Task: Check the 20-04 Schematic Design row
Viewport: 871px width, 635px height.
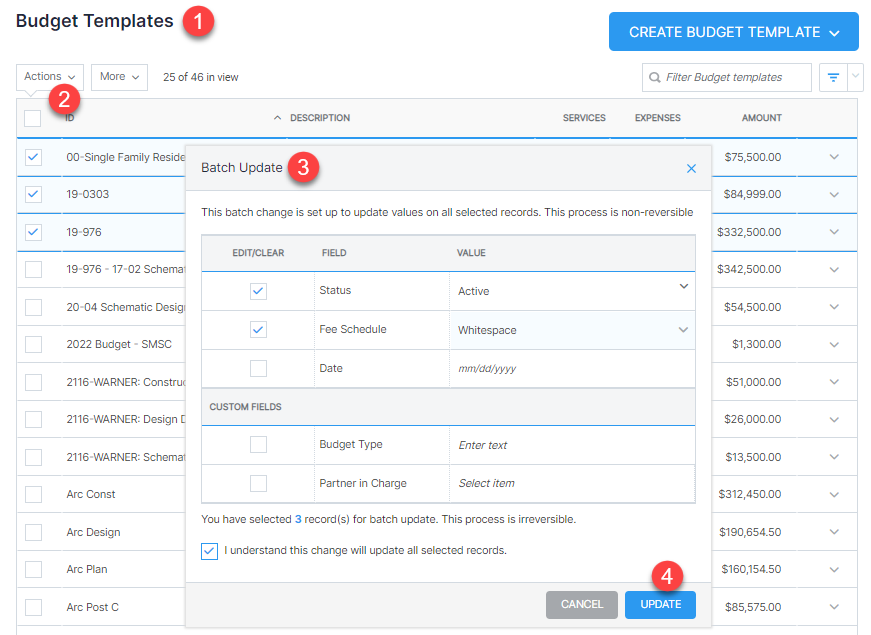Action: click(x=33, y=307)
